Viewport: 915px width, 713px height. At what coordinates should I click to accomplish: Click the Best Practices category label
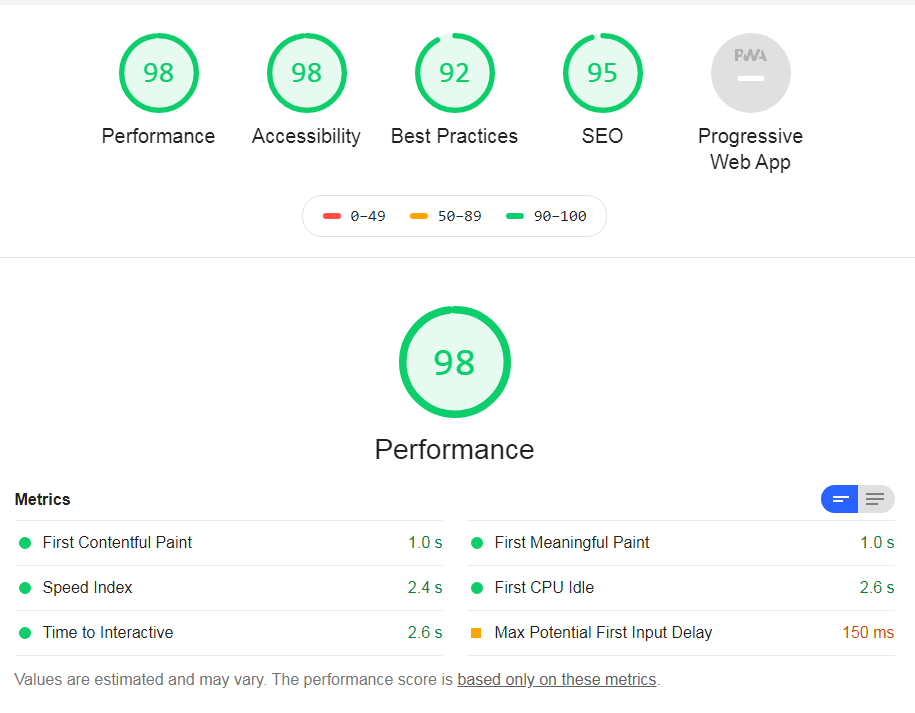pos(454,136)
